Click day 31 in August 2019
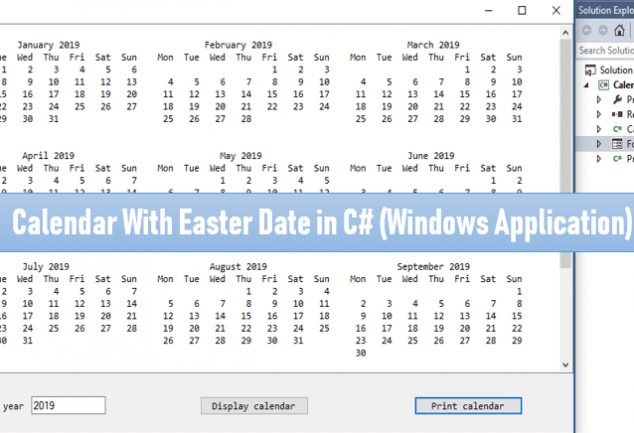This screenshot has width=634, height=433. [x=298, y=341]
